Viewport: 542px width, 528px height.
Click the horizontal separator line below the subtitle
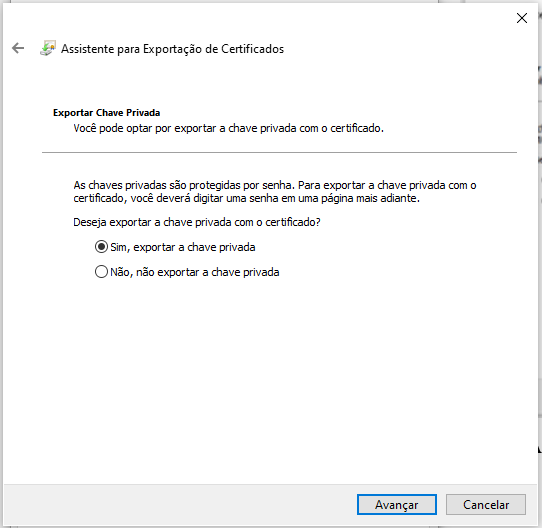coord(279,152)
